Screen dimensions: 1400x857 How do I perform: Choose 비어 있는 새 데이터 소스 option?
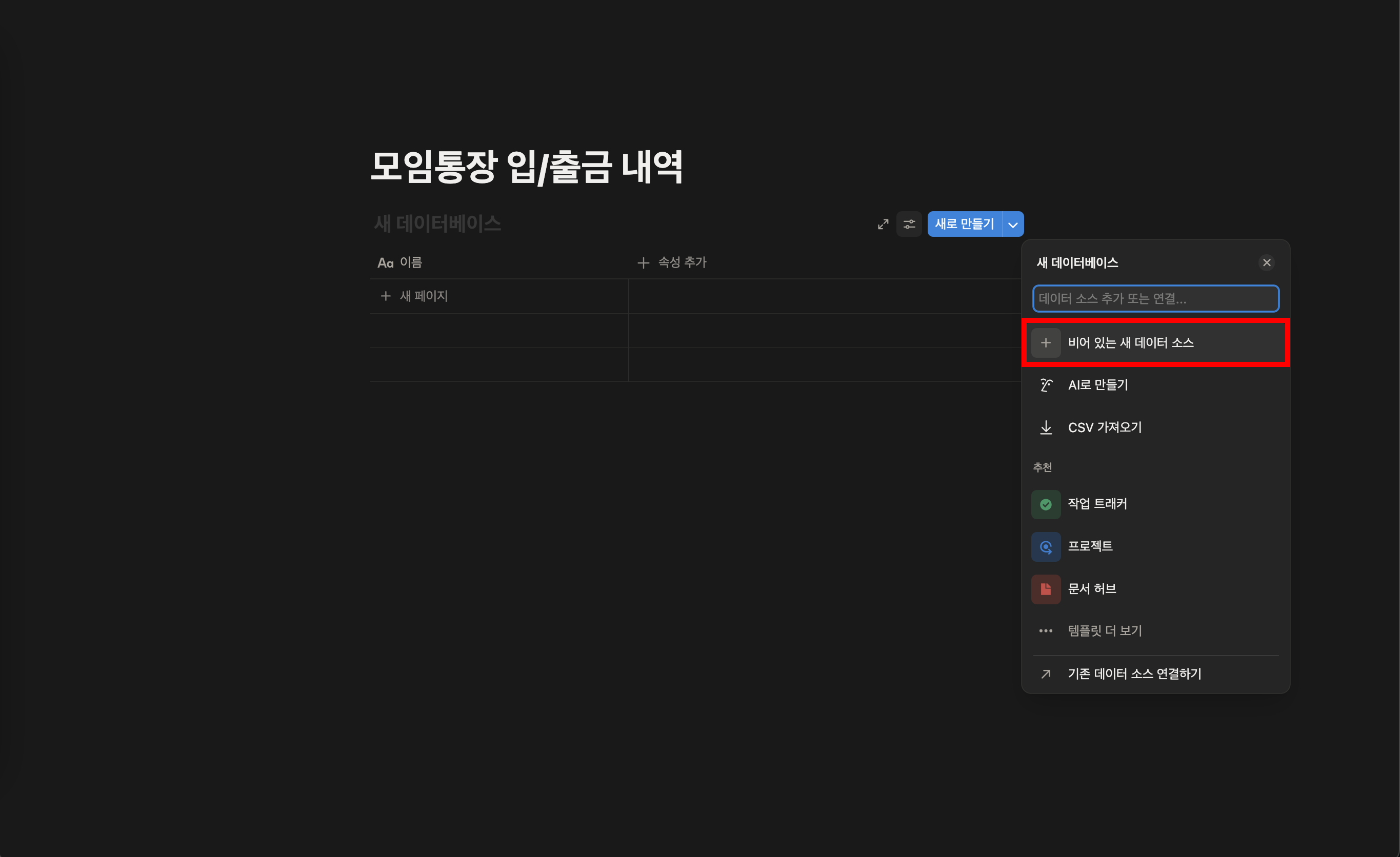pos(1131,342)
